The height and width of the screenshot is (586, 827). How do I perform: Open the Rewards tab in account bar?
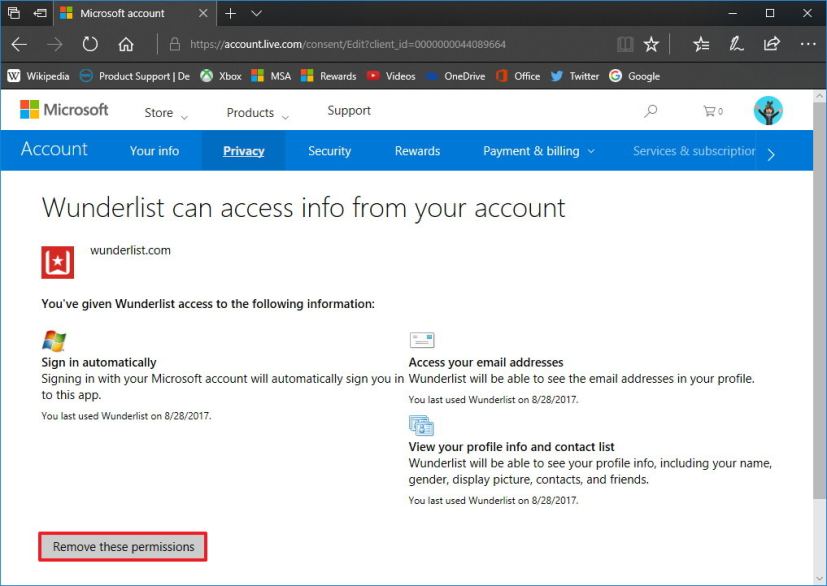click(417, 151)
